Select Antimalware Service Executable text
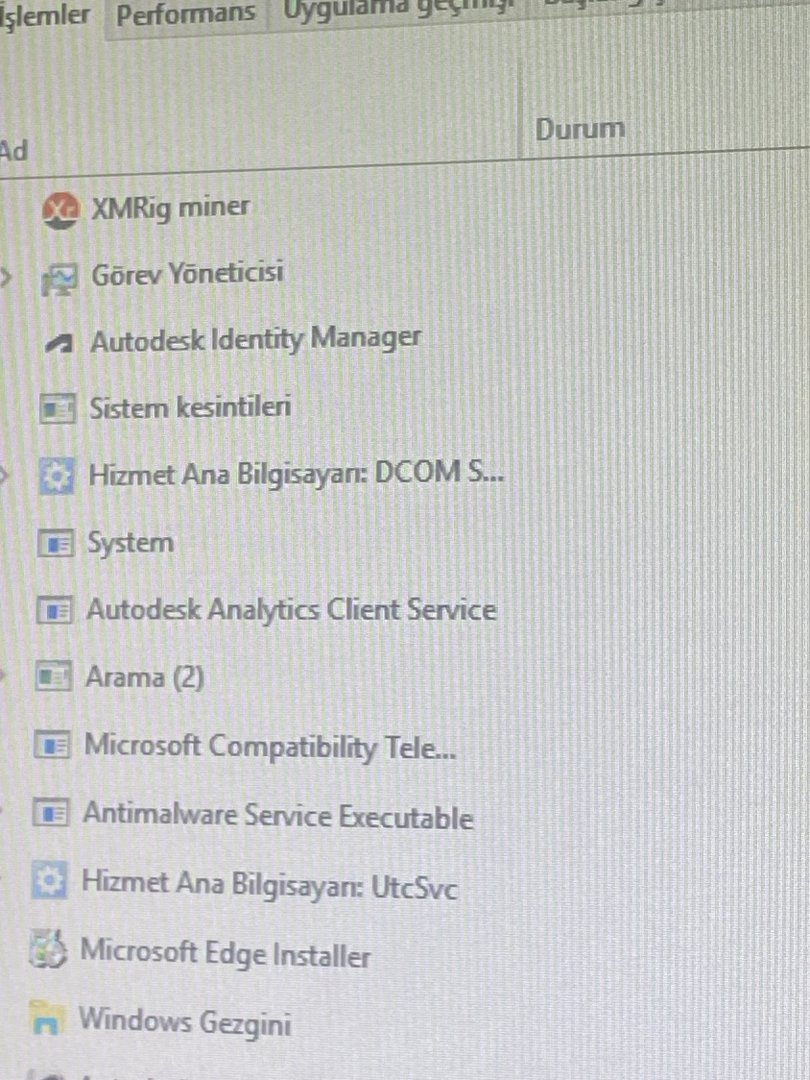 (x=278, y=816)
